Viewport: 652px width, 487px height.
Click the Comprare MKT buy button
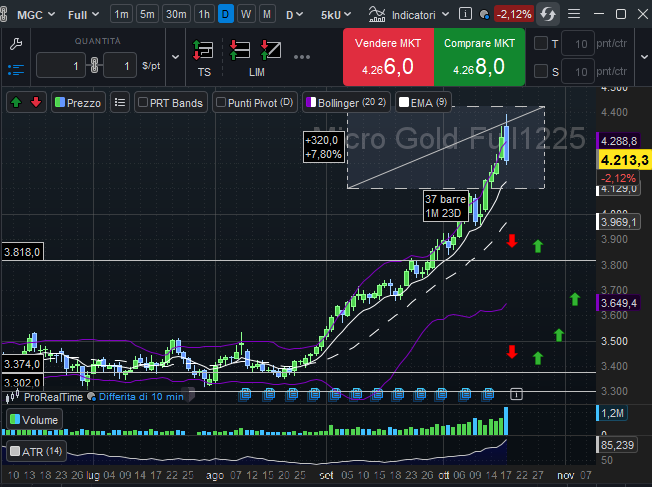479,58
